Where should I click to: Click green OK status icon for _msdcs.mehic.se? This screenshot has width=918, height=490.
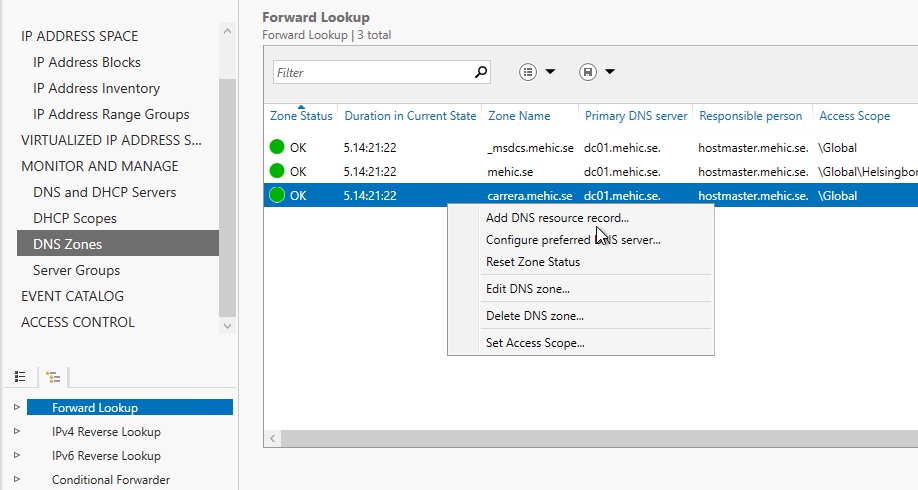pyautogui.click(x=277, y=148)
